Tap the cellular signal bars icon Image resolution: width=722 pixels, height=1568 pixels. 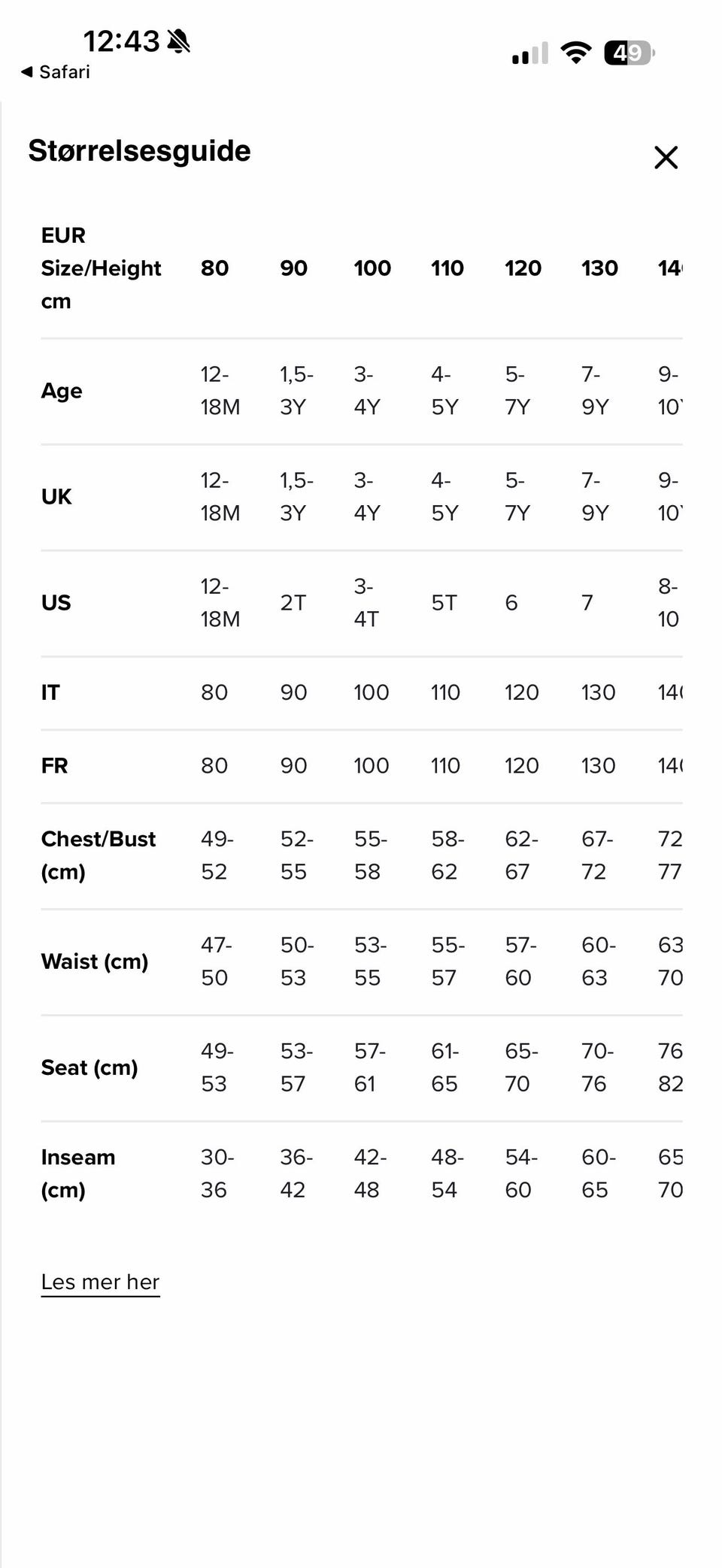coord(530,53)
